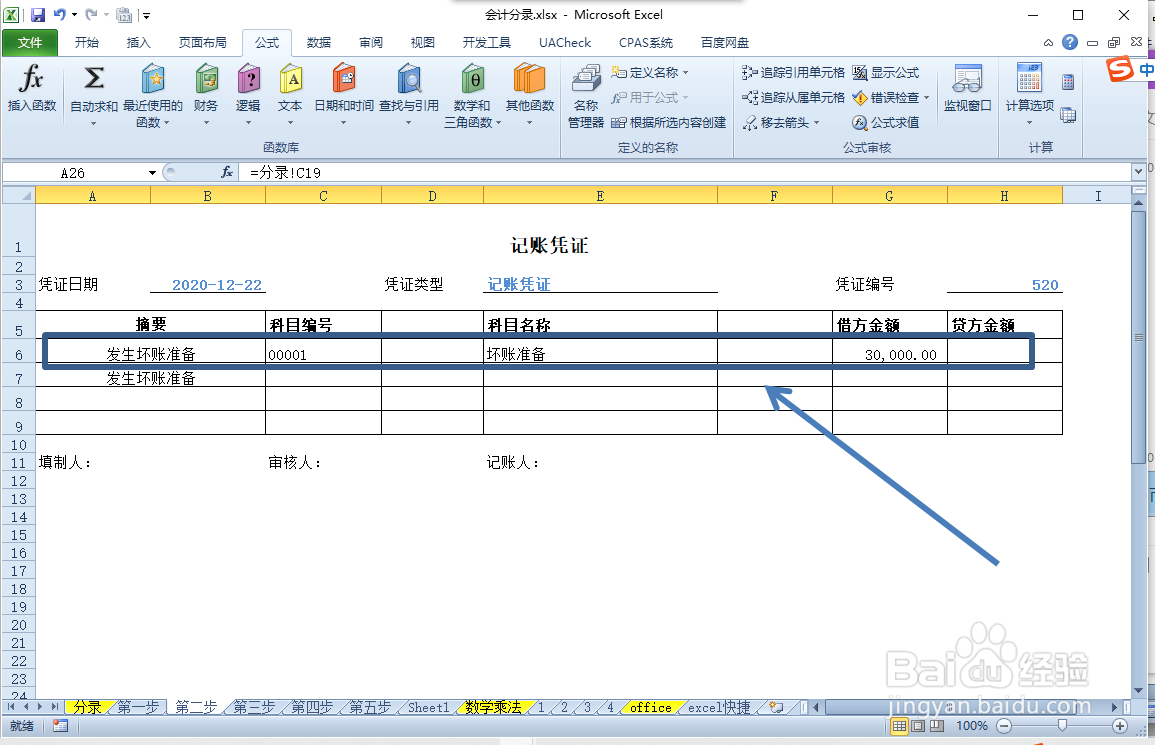
Task: Switch to the 数据 ribbon tab
Action: point(318,42)
